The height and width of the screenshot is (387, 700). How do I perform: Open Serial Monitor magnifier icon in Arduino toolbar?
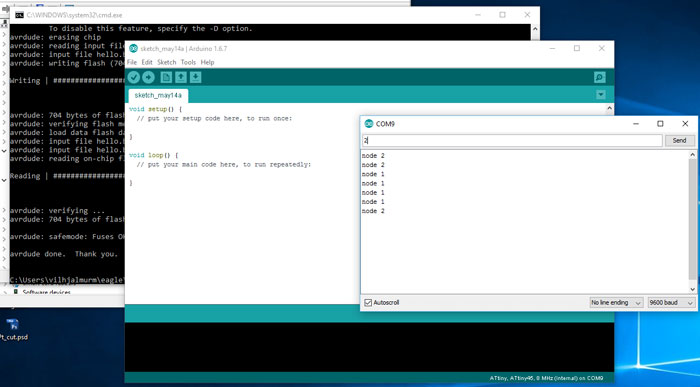(x=600, y=77)
